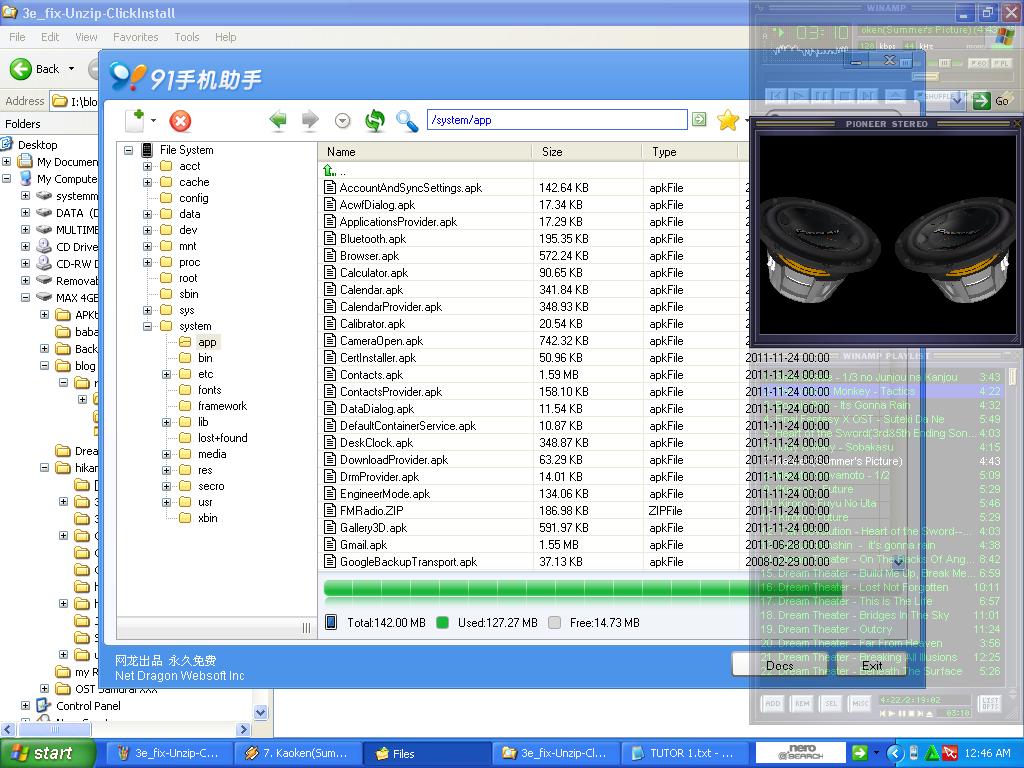This screenshot has width=1024, height=768.
Task: Collapse the system folder node
Action: 148,327
